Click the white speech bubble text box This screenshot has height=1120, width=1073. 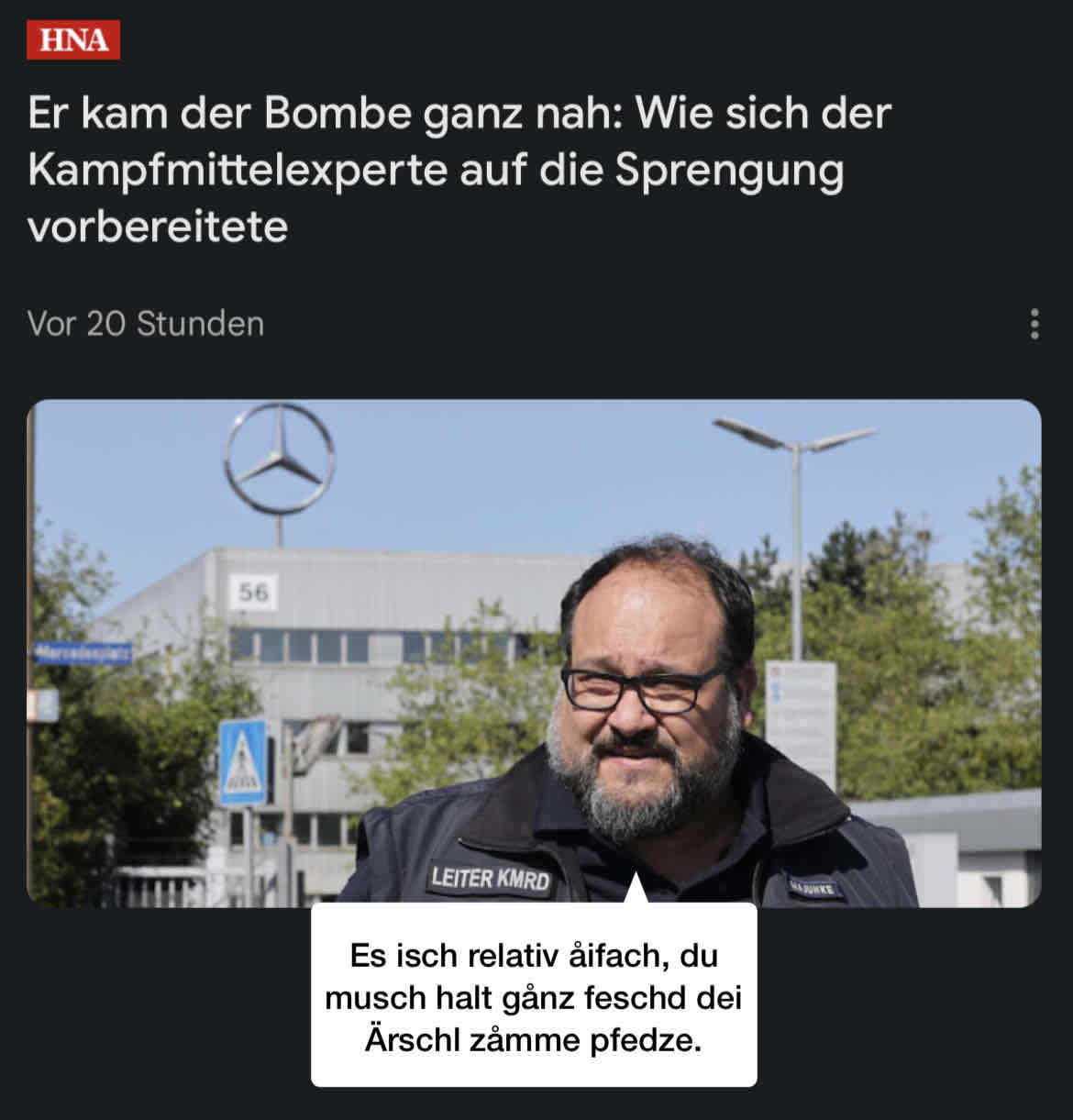click(x=534, y=995)
